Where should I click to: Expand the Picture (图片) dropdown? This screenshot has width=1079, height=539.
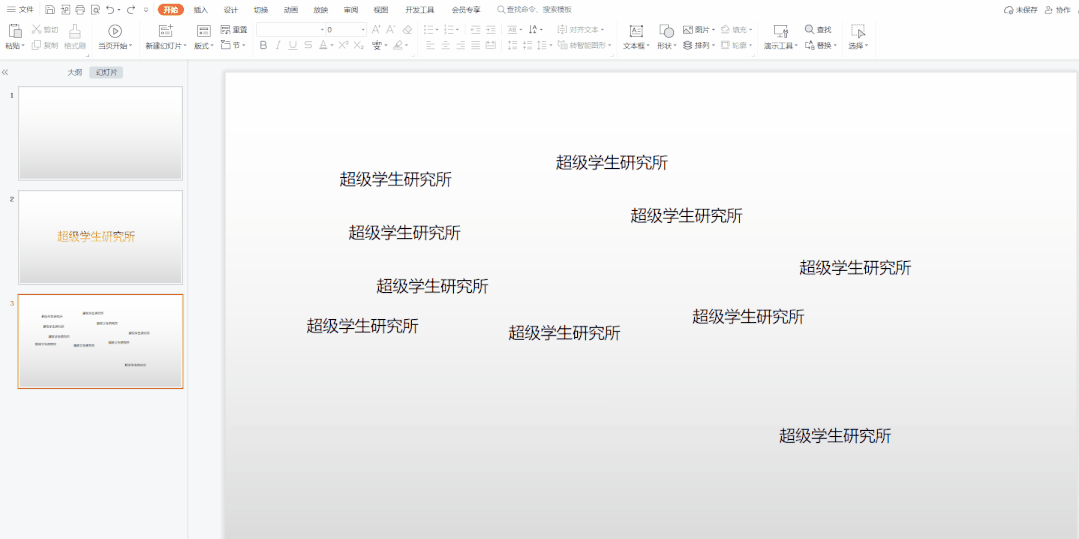(x=699, y=30)
